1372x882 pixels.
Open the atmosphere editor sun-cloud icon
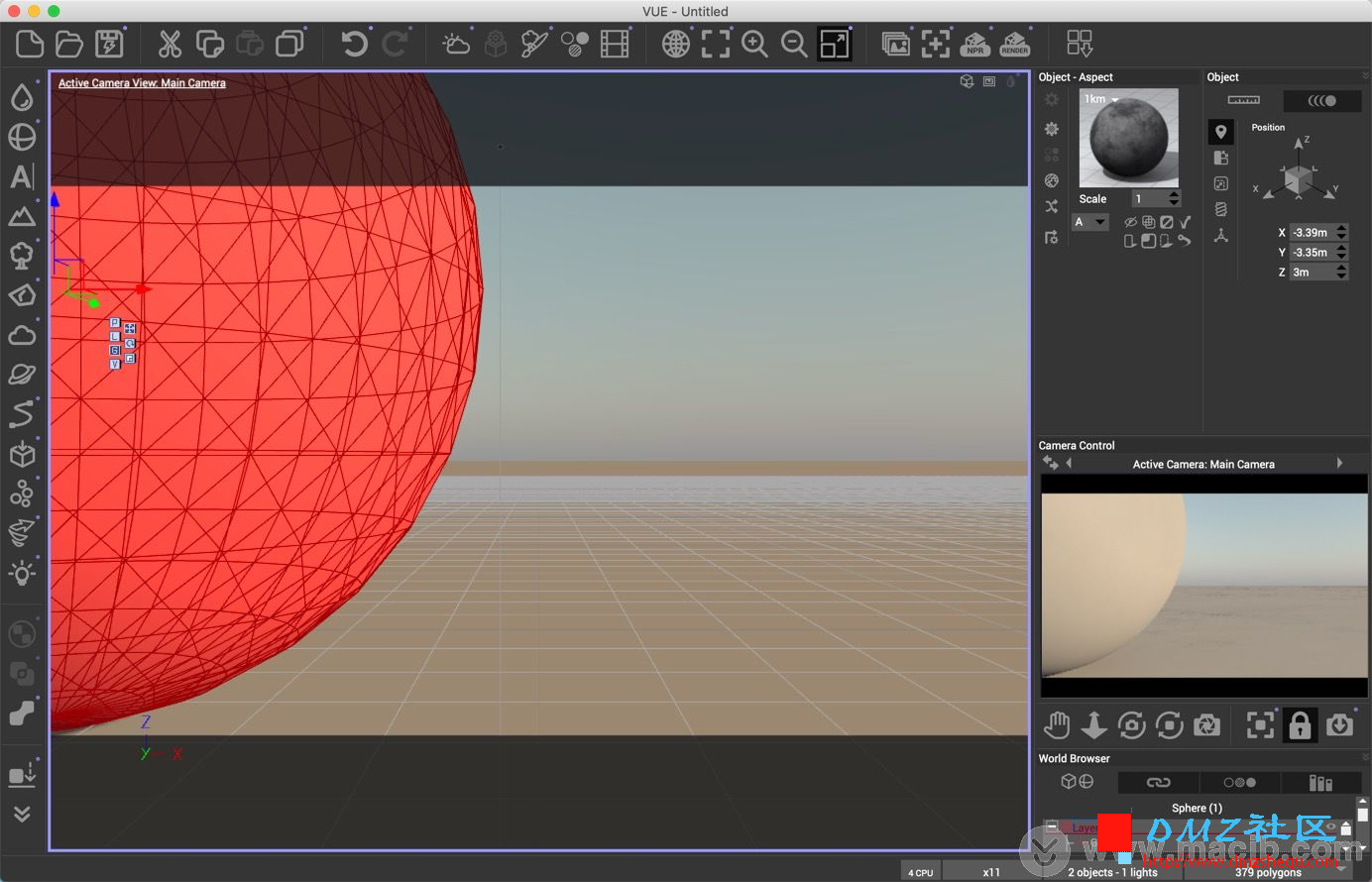tap(456, 44)
